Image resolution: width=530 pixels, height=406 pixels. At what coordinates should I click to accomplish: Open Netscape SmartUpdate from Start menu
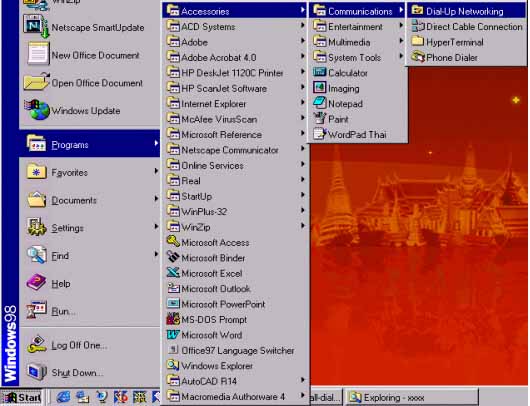(90, 27)
